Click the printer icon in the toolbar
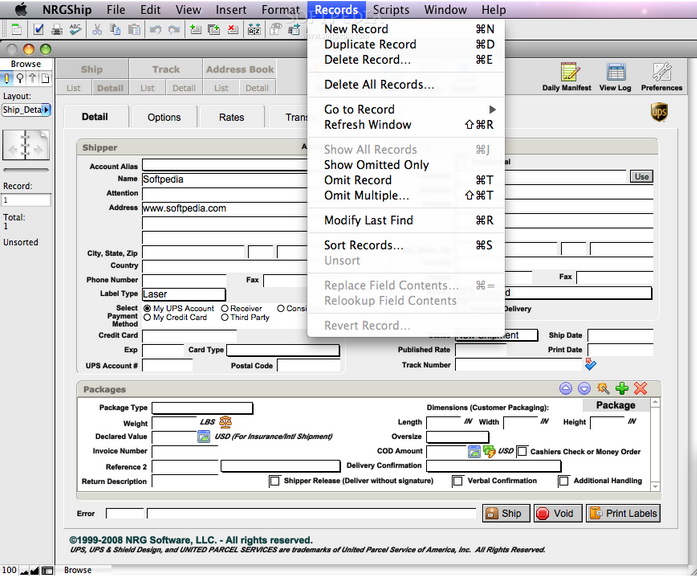697x576 pixels. pyautogui.click(x=57, y=30)
